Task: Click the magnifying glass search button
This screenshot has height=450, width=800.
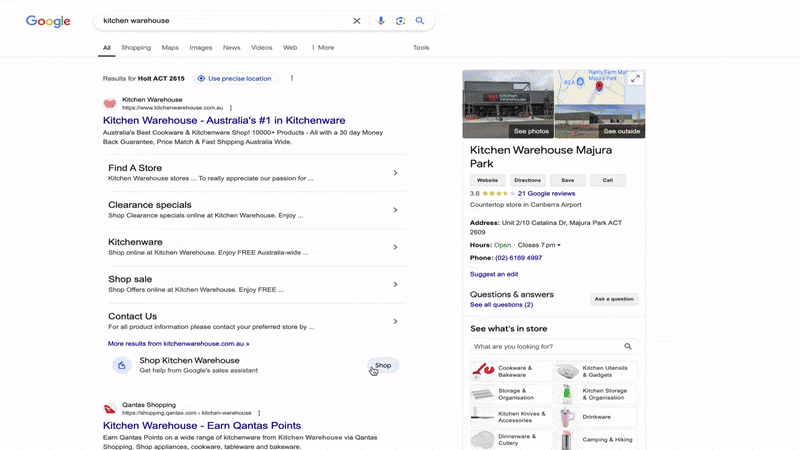Action: click(x=420, y=21)
